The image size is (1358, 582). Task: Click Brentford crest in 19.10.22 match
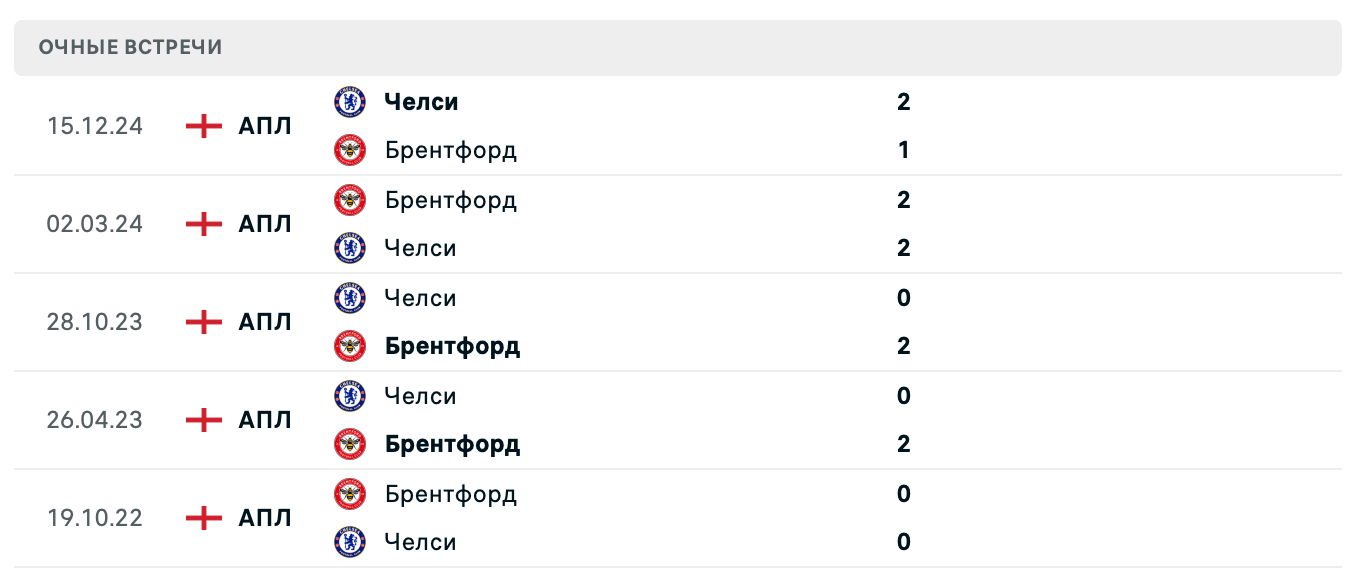(350, 494)
